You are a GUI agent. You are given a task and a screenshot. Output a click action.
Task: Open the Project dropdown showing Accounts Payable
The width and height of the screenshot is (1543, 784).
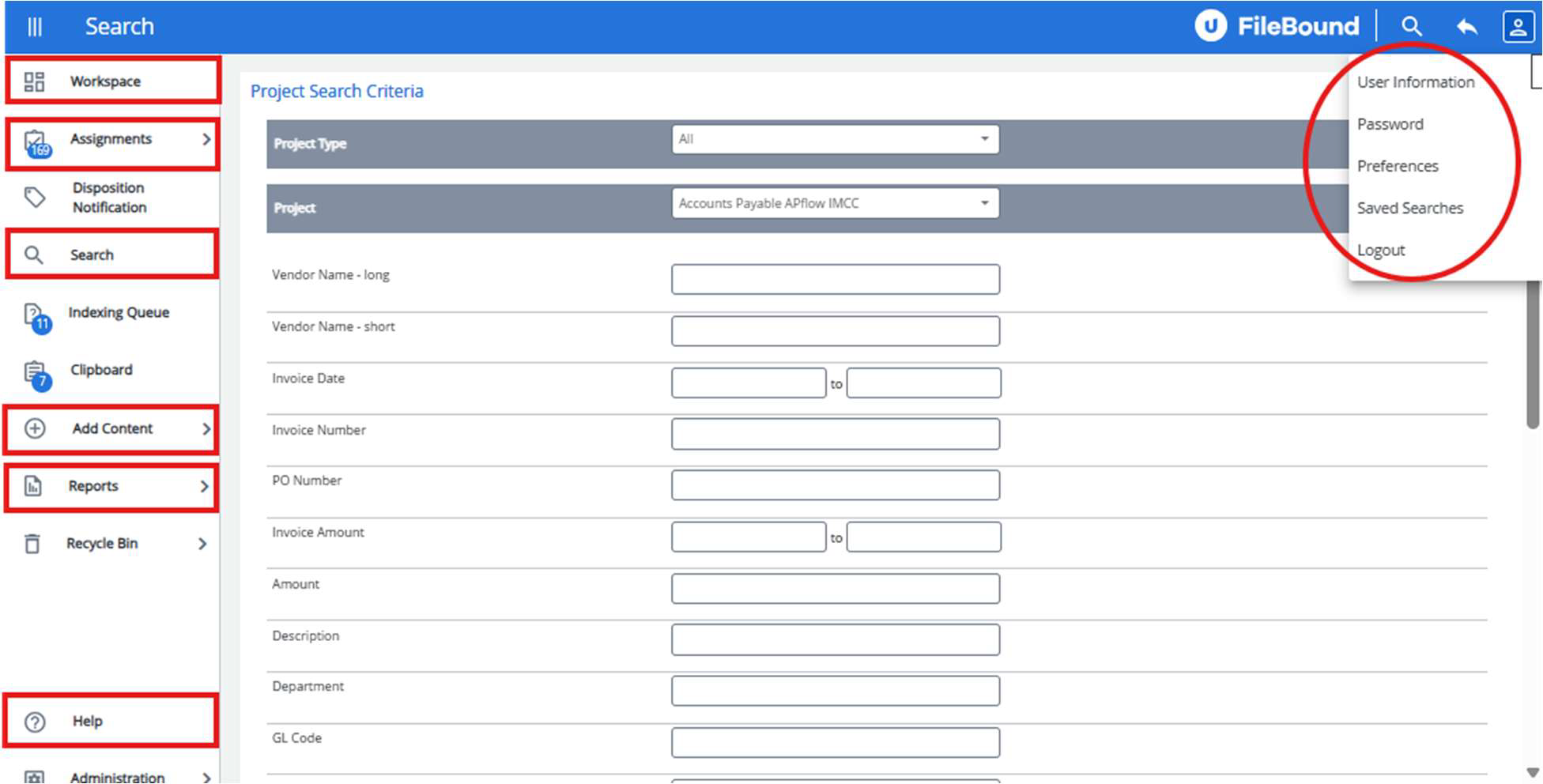pyautogui.click(x=836, y=203)
